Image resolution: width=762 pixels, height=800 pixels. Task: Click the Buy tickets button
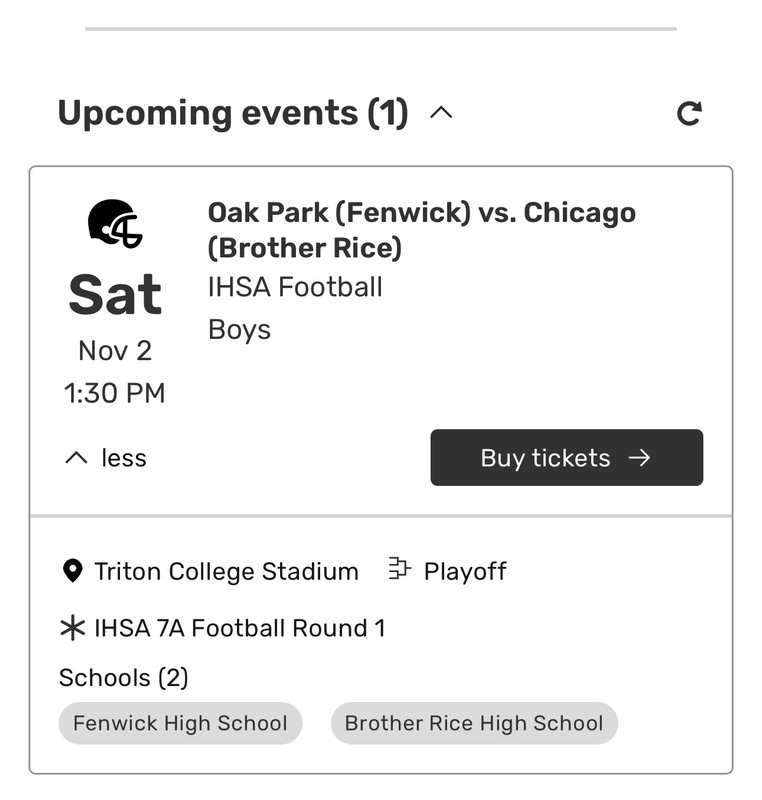(x=567, y=458)
